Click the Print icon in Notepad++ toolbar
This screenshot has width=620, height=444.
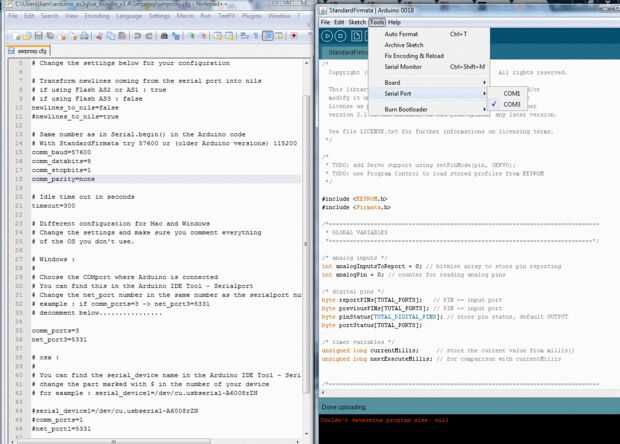tap(84, 36)
